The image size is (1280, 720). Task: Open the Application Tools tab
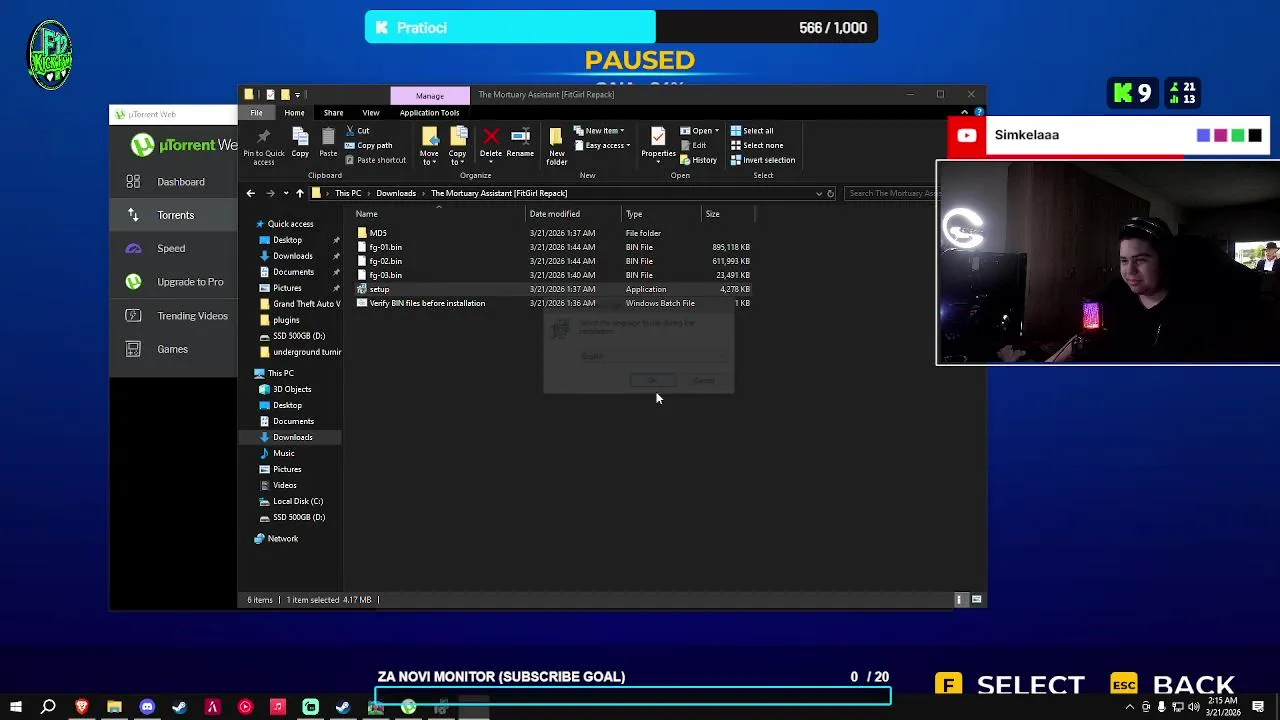point(429,112)
